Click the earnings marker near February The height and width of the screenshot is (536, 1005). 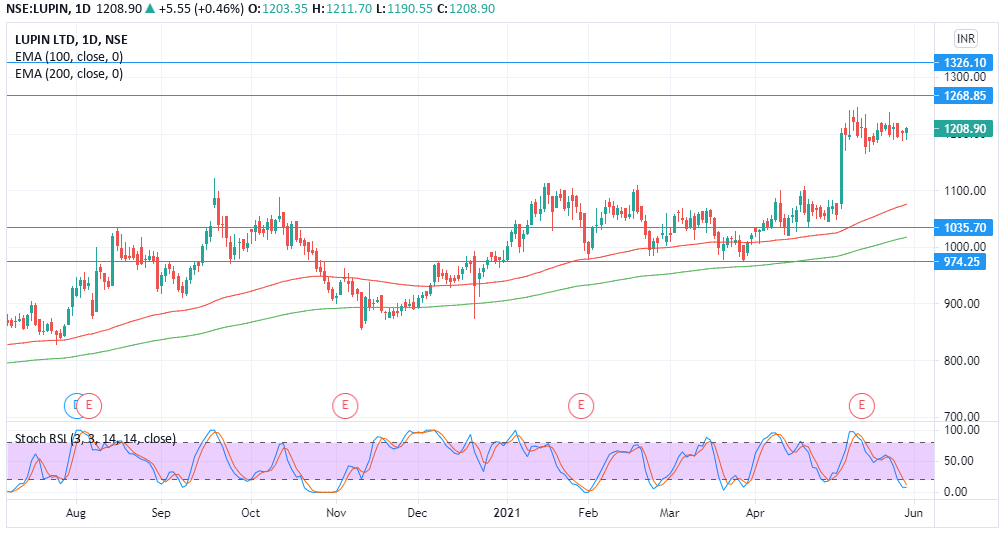click(x=580, y=405)
